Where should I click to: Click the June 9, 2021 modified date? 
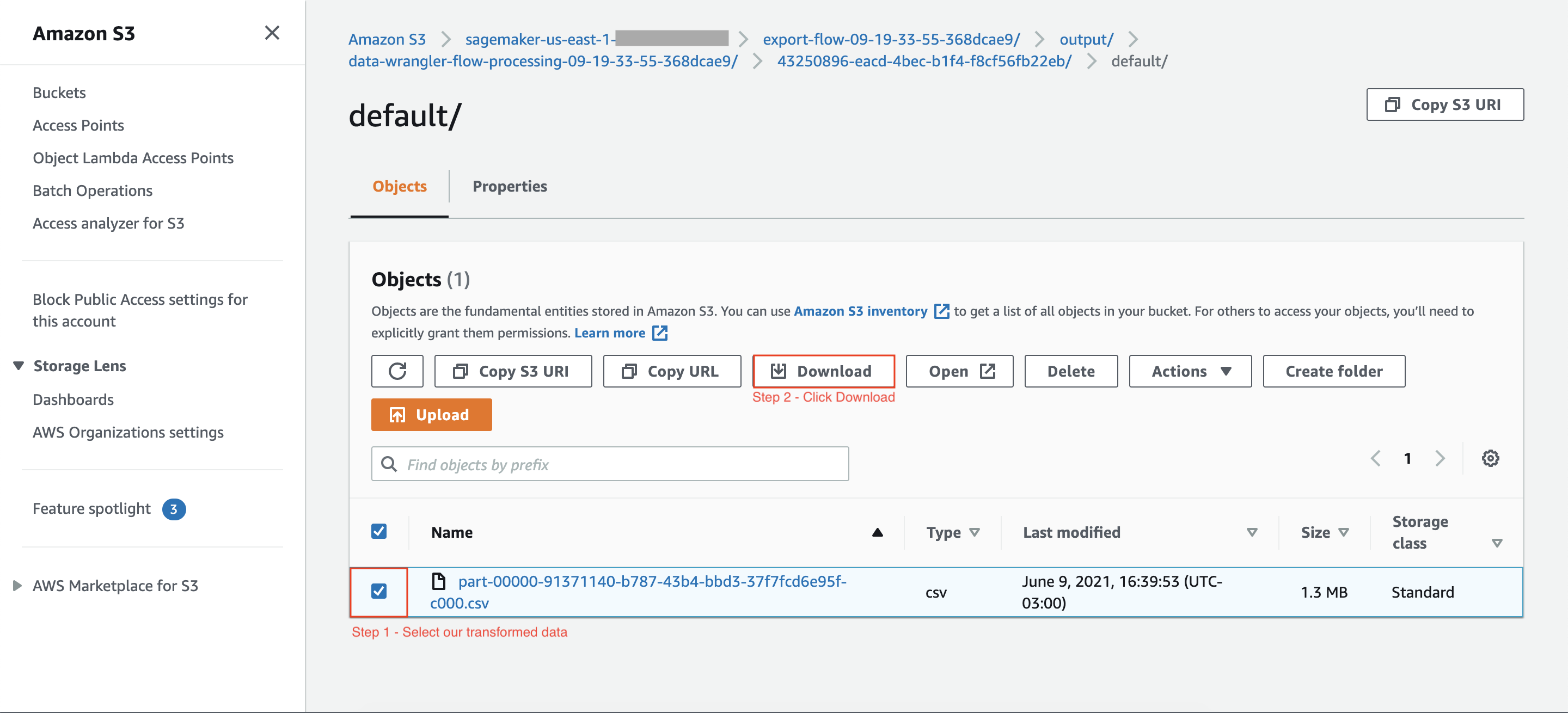coord(1122,592)
